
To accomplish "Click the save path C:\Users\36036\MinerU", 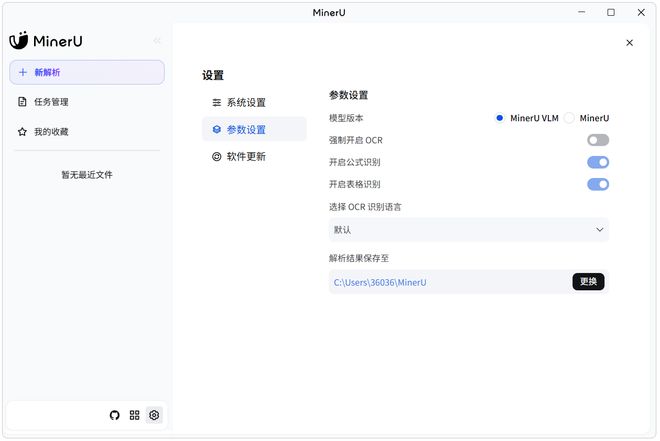I will tap(380, 282).
